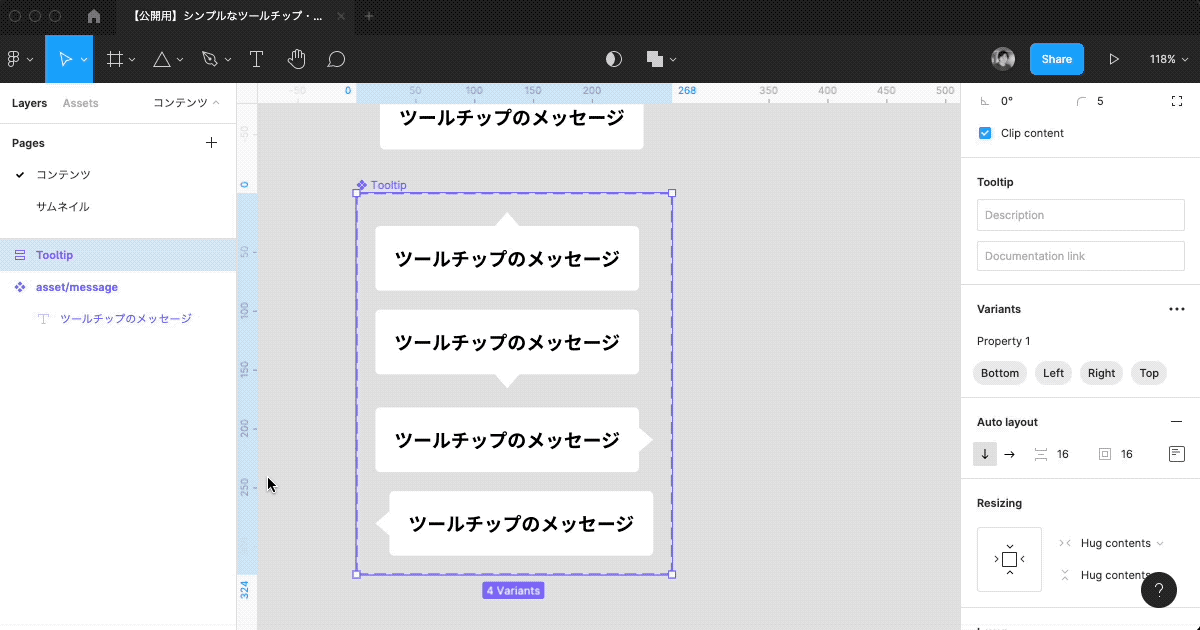The height and width of the screenshot is (630, 1200).
Task: Select the Top variant of Property 1
Action: (x=1148, y=373)
